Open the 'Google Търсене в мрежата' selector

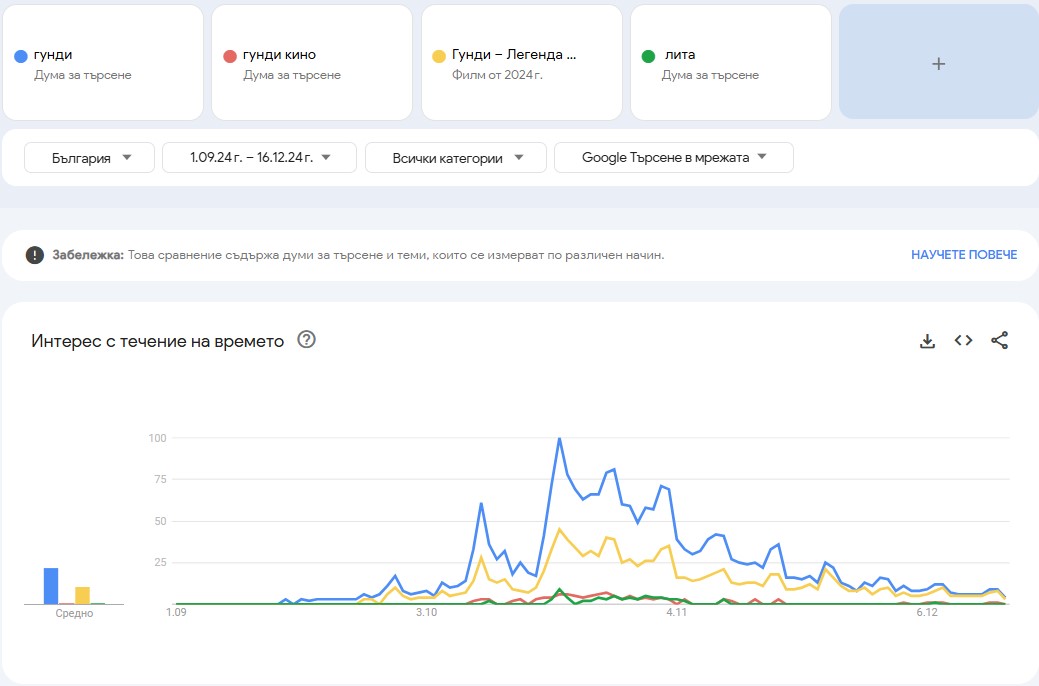pos(673,157)
